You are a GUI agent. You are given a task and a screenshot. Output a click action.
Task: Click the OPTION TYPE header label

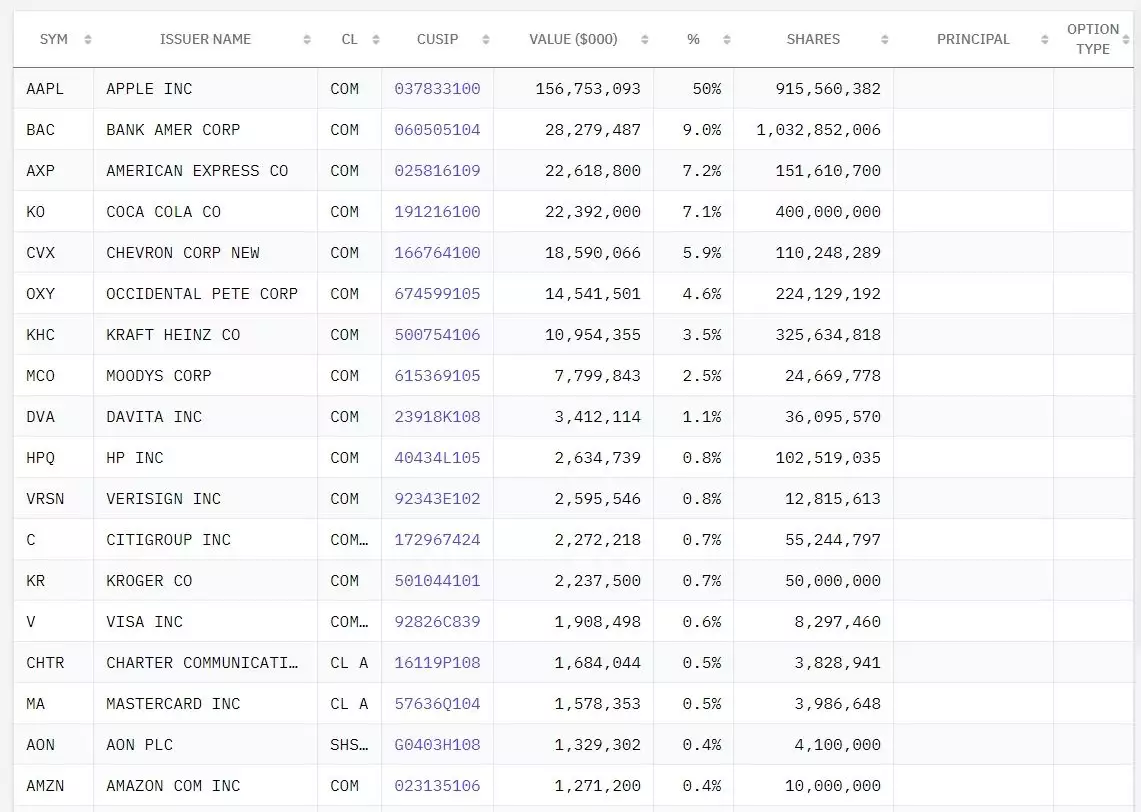coord(1093,39)
